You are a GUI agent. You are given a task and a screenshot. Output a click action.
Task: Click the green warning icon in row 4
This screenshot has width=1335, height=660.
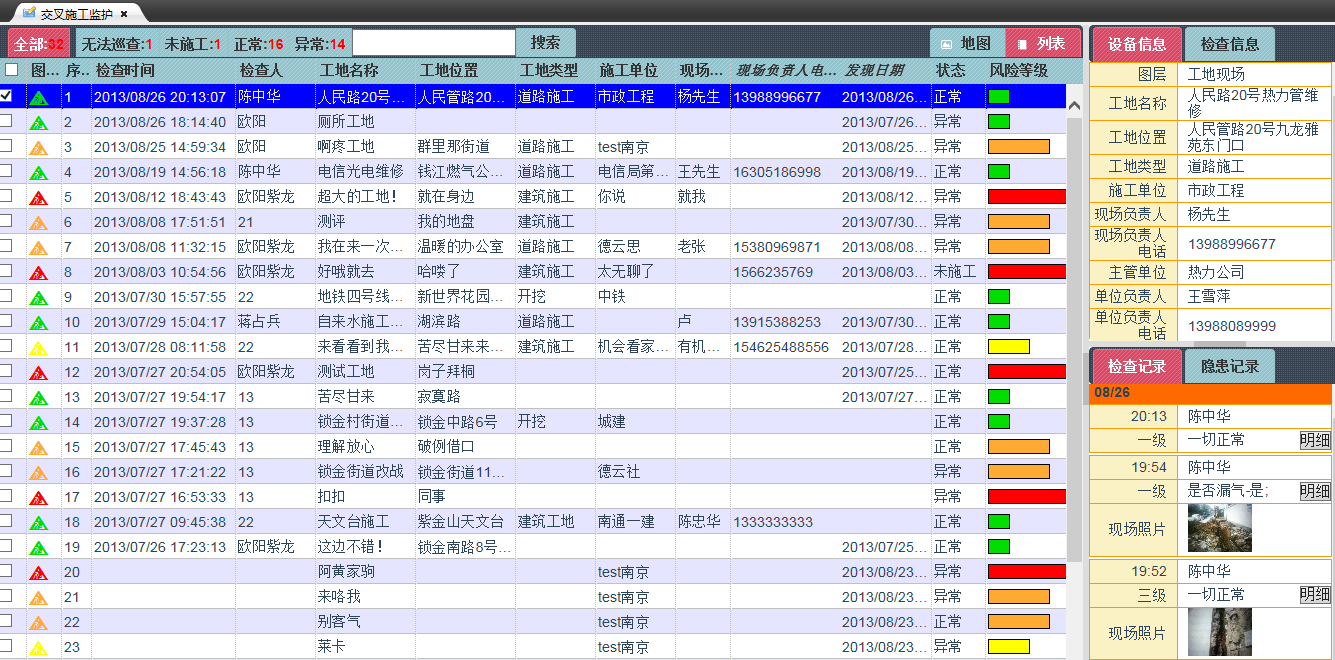tap(39, 172)
